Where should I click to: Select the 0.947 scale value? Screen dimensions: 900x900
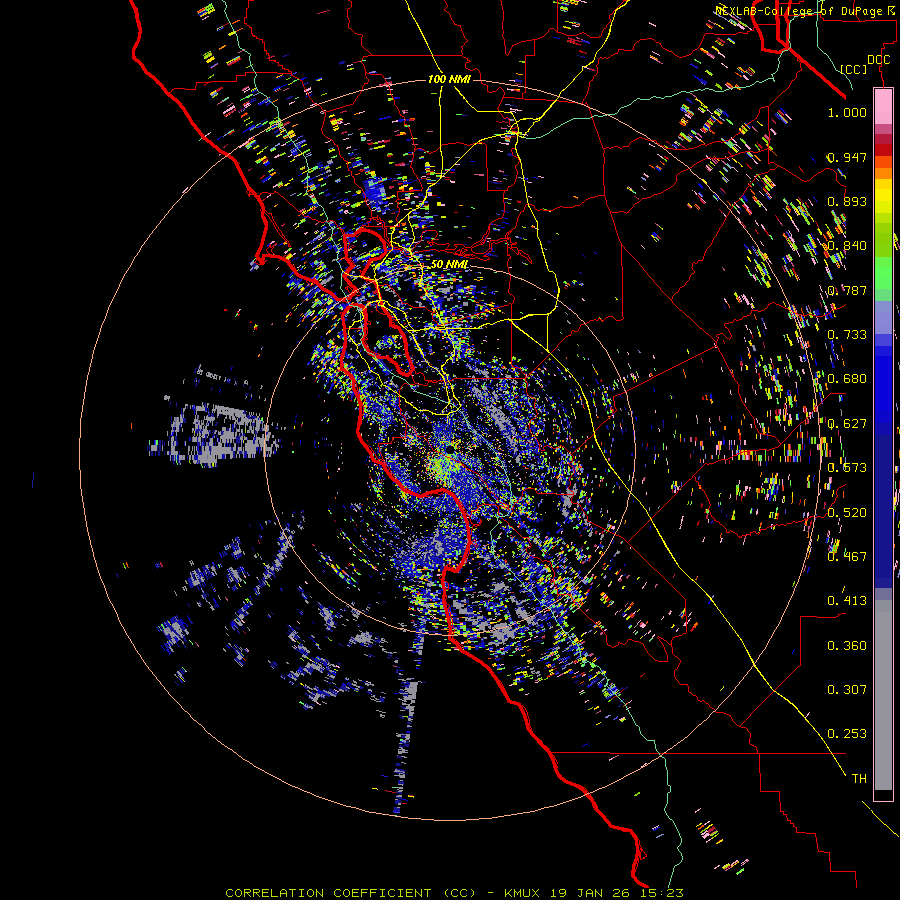point(847,157)
